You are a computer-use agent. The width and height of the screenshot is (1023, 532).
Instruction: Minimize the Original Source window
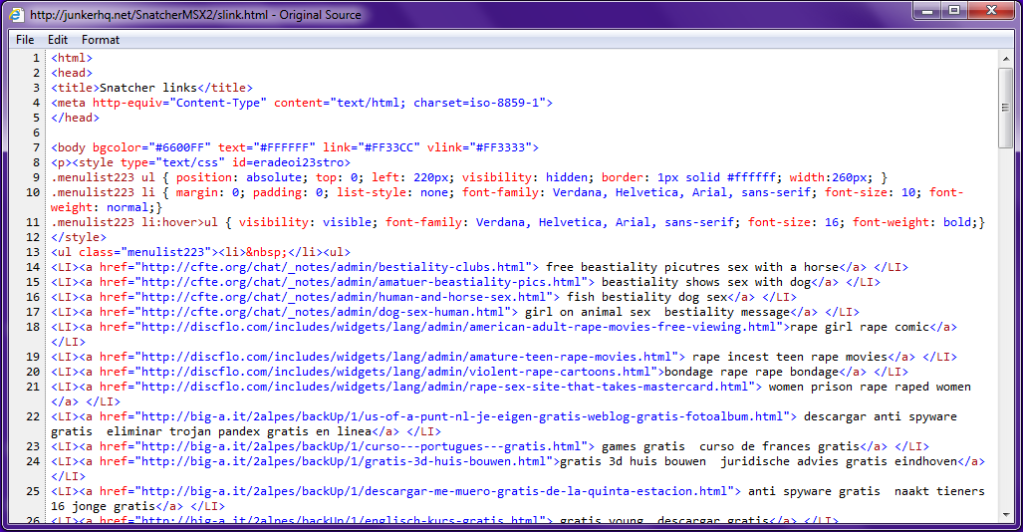[928, 10]
